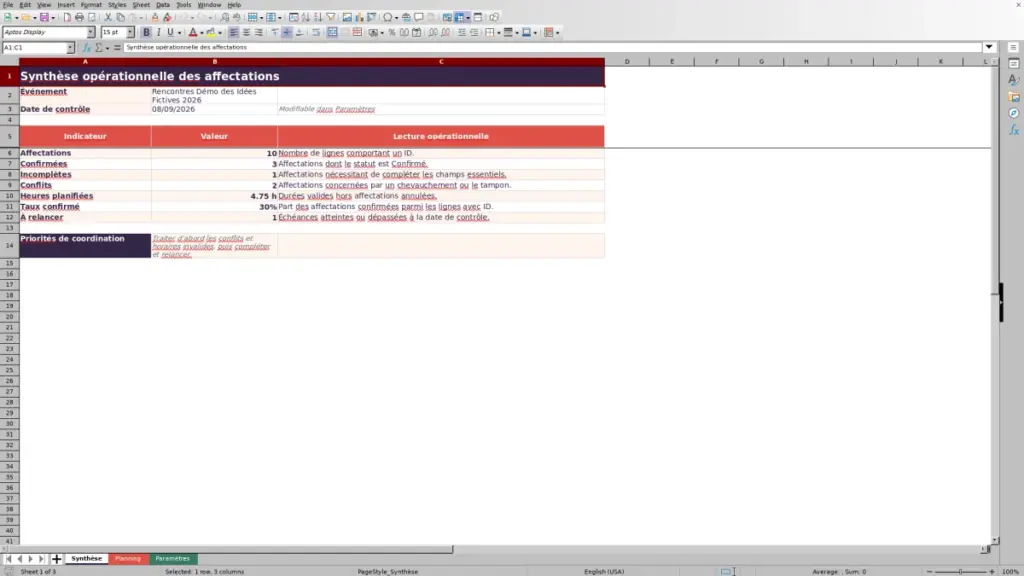Expand the Name Box dropdown
The height and width of the screenshot is (576, 1024).
tap(70, 48)
